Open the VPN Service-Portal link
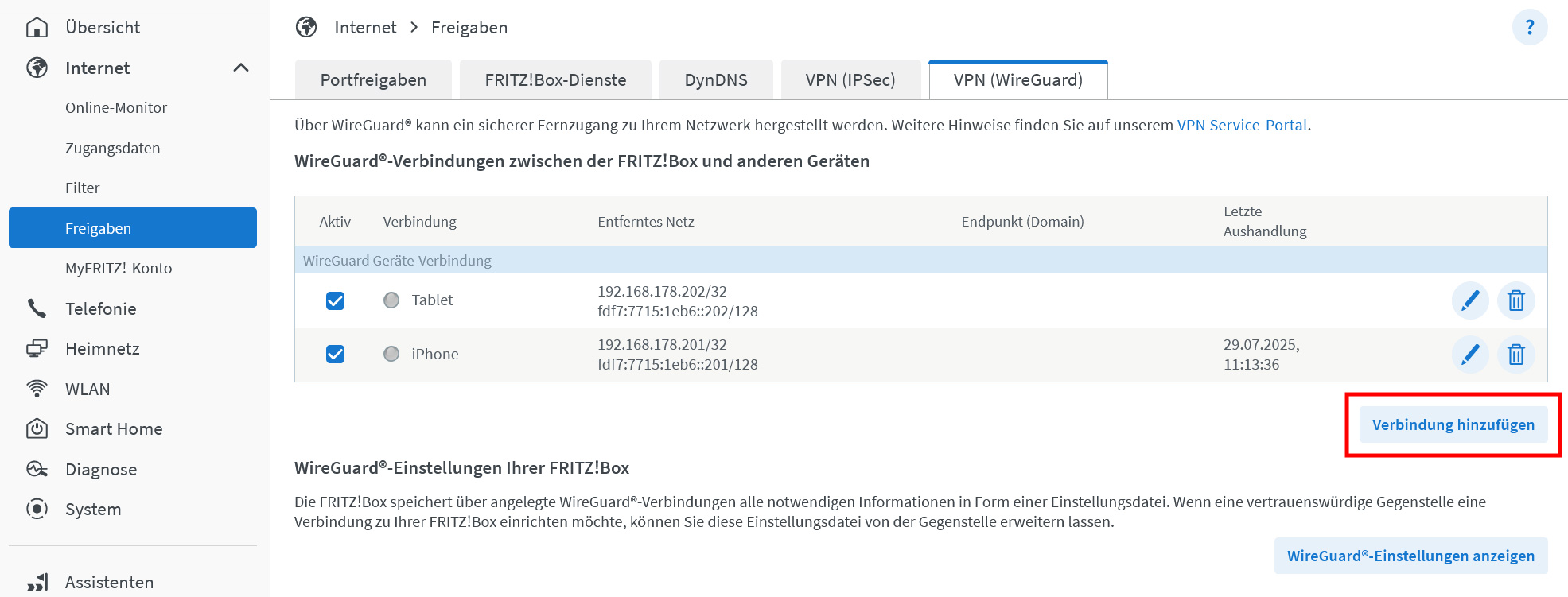The width and height of the screenshot is (1568, 597). (x=1242, y=126)
